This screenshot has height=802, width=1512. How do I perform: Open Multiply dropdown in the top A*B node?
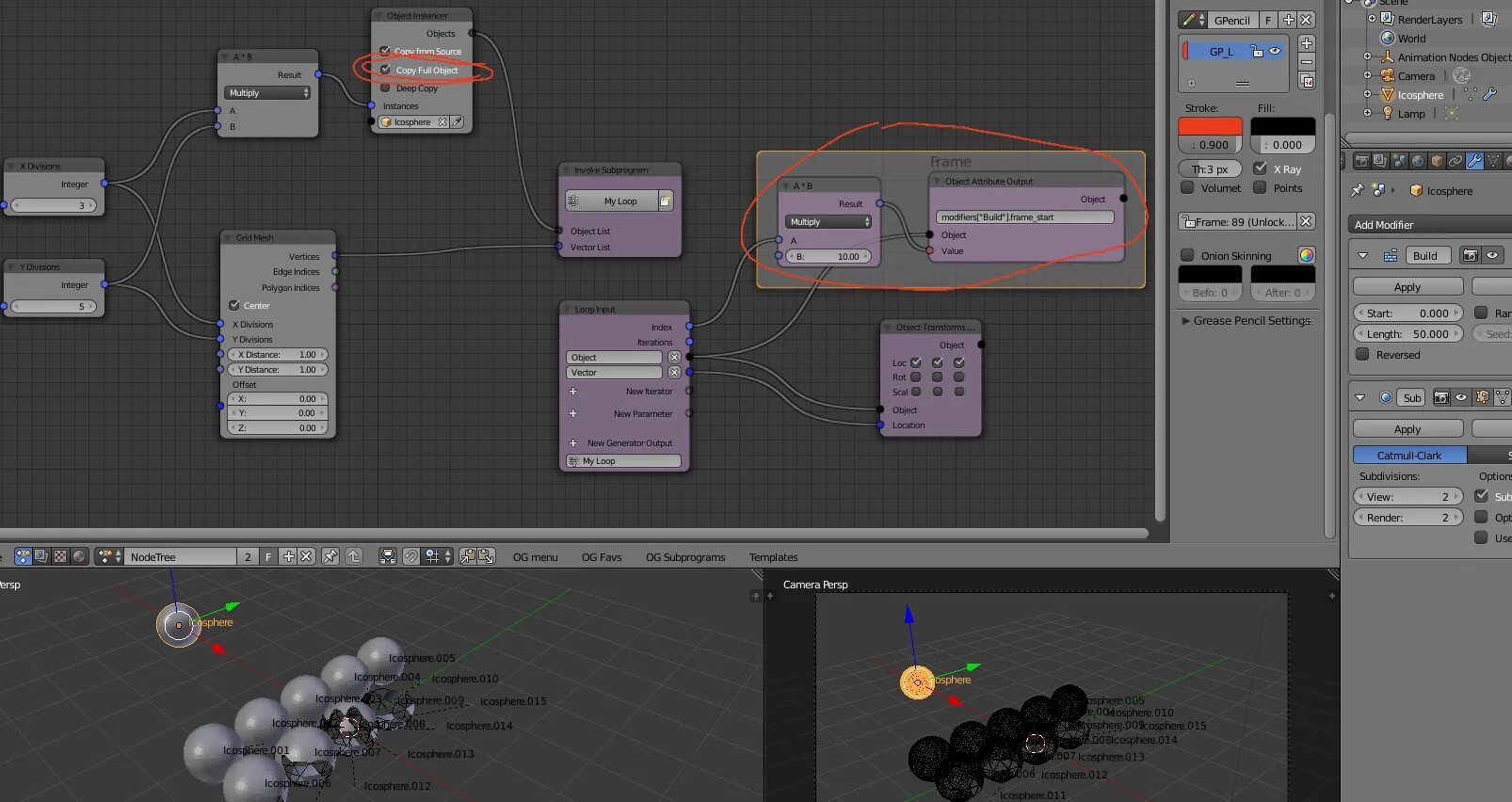[x=267, y=93]
